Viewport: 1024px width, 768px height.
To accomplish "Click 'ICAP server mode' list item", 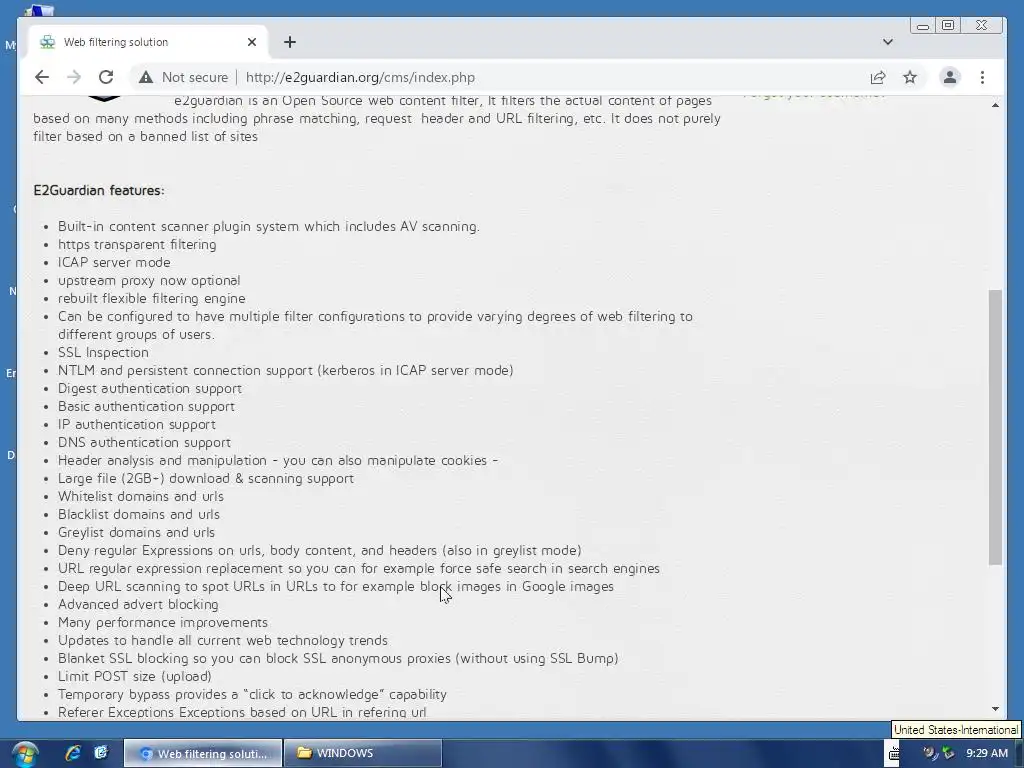I will click(114, 262).
